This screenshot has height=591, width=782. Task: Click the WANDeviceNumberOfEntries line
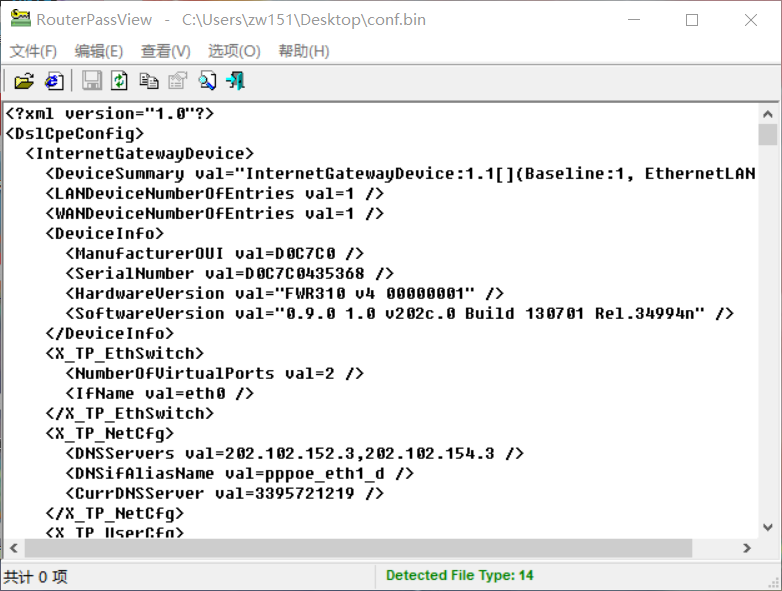point(214,213)
